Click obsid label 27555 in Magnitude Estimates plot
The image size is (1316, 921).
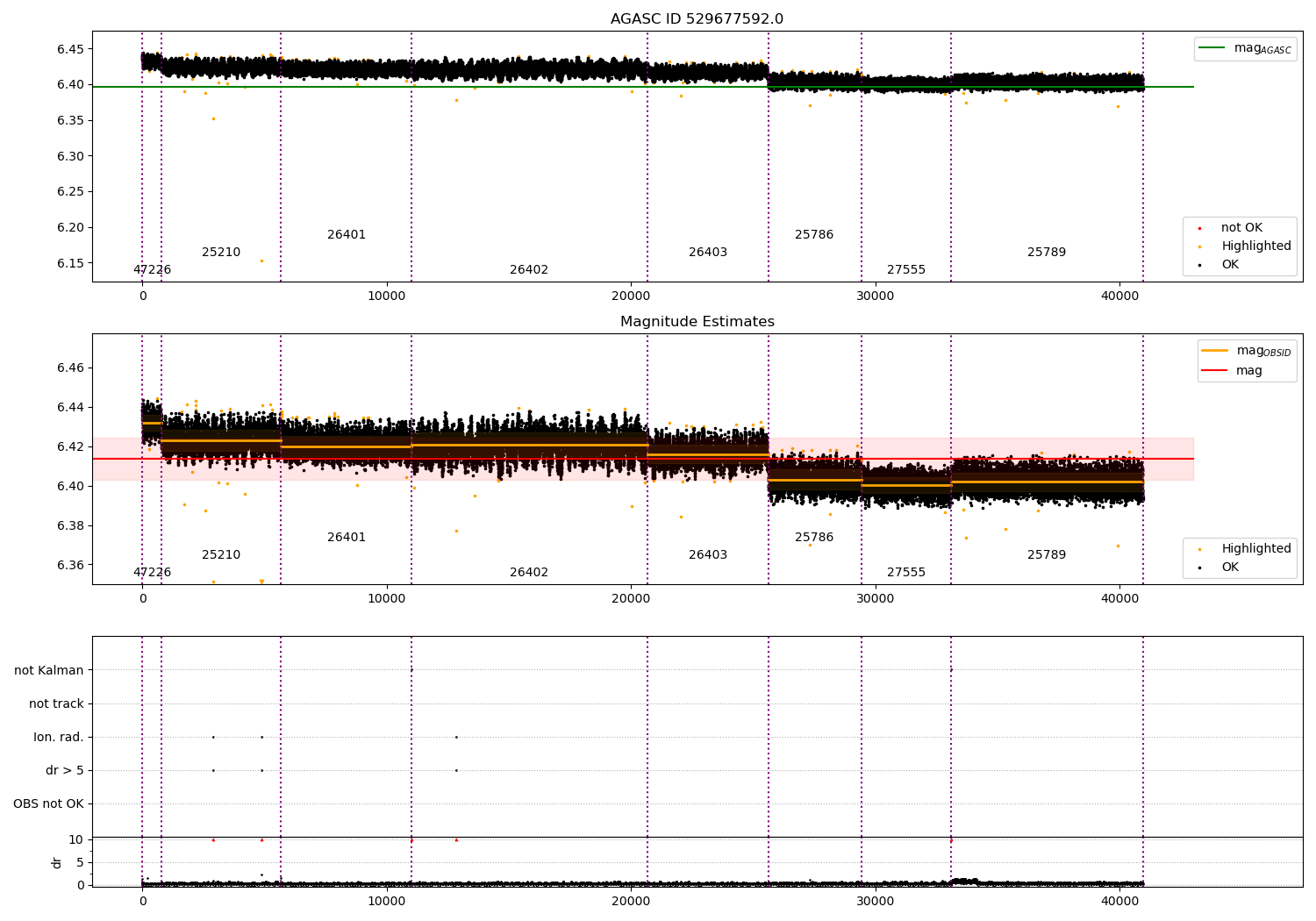coord(906,573)
